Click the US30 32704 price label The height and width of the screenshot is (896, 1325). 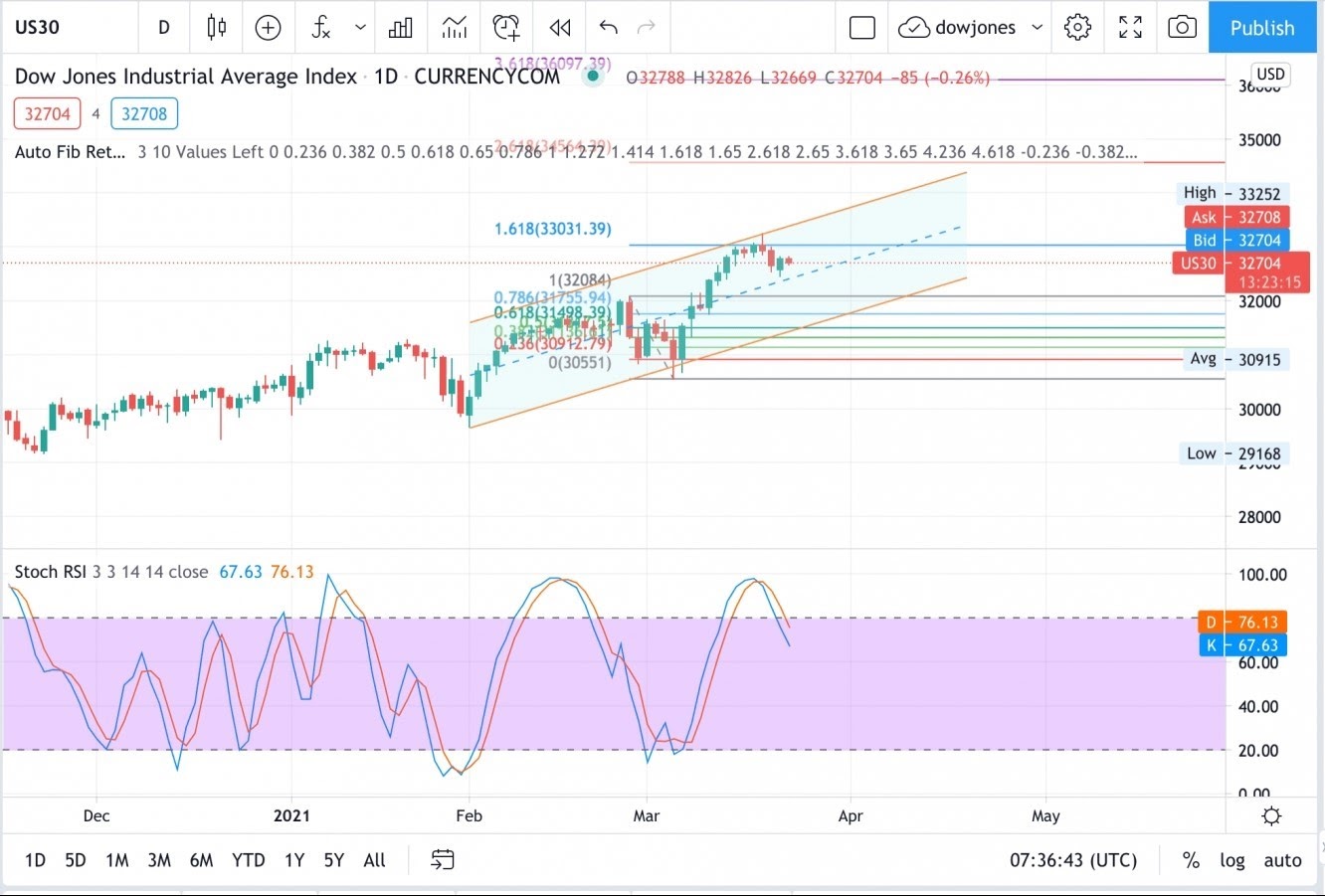[1240, 264]
